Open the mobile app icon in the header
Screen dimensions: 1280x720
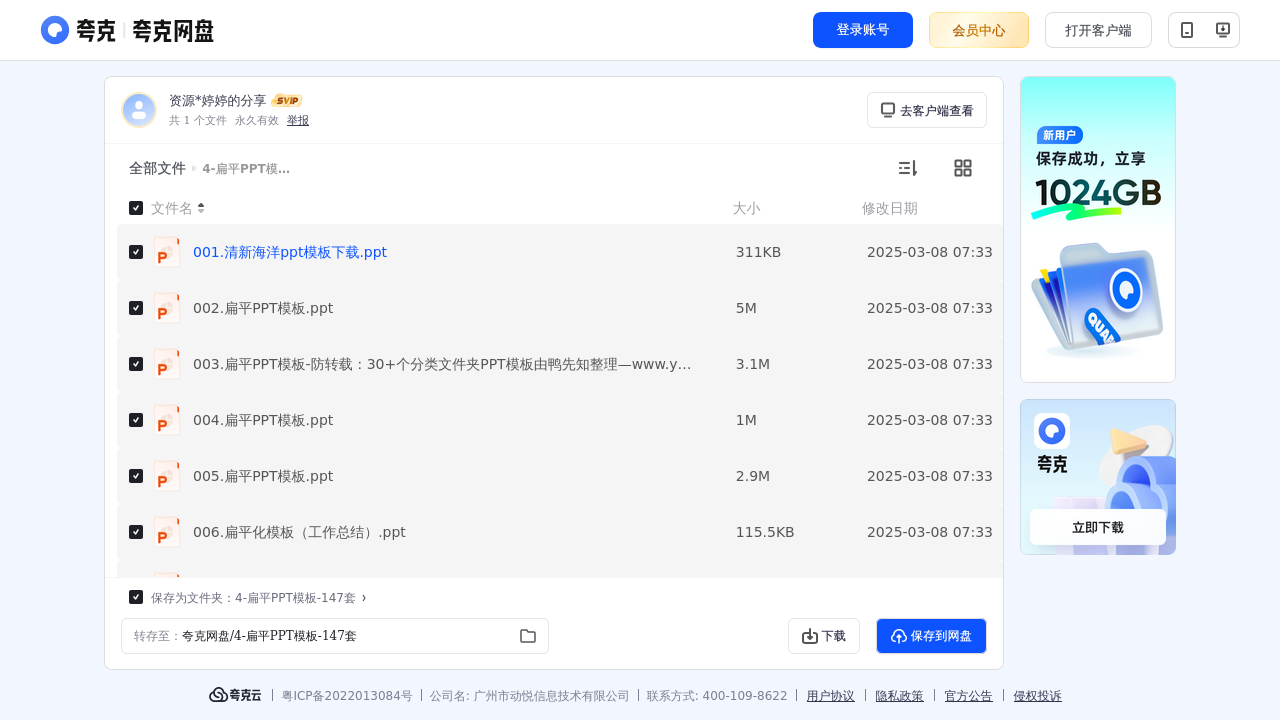1187,30
